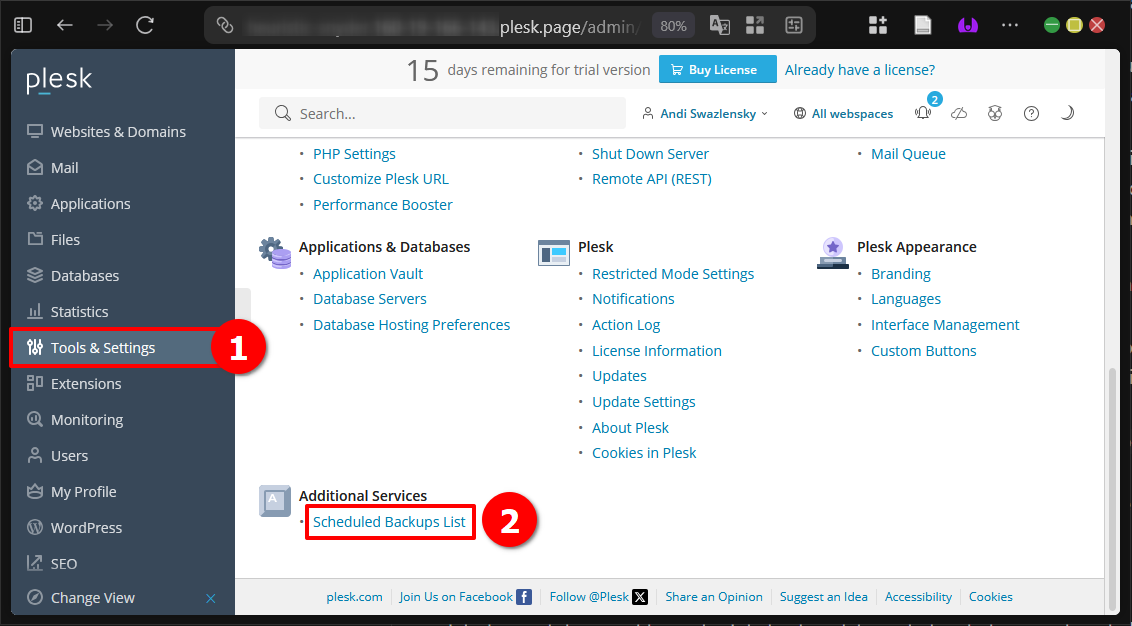This screenshot has height=626, width=1132.
Task: Open the All webspaces selector
Action: (x=843, y=113)
